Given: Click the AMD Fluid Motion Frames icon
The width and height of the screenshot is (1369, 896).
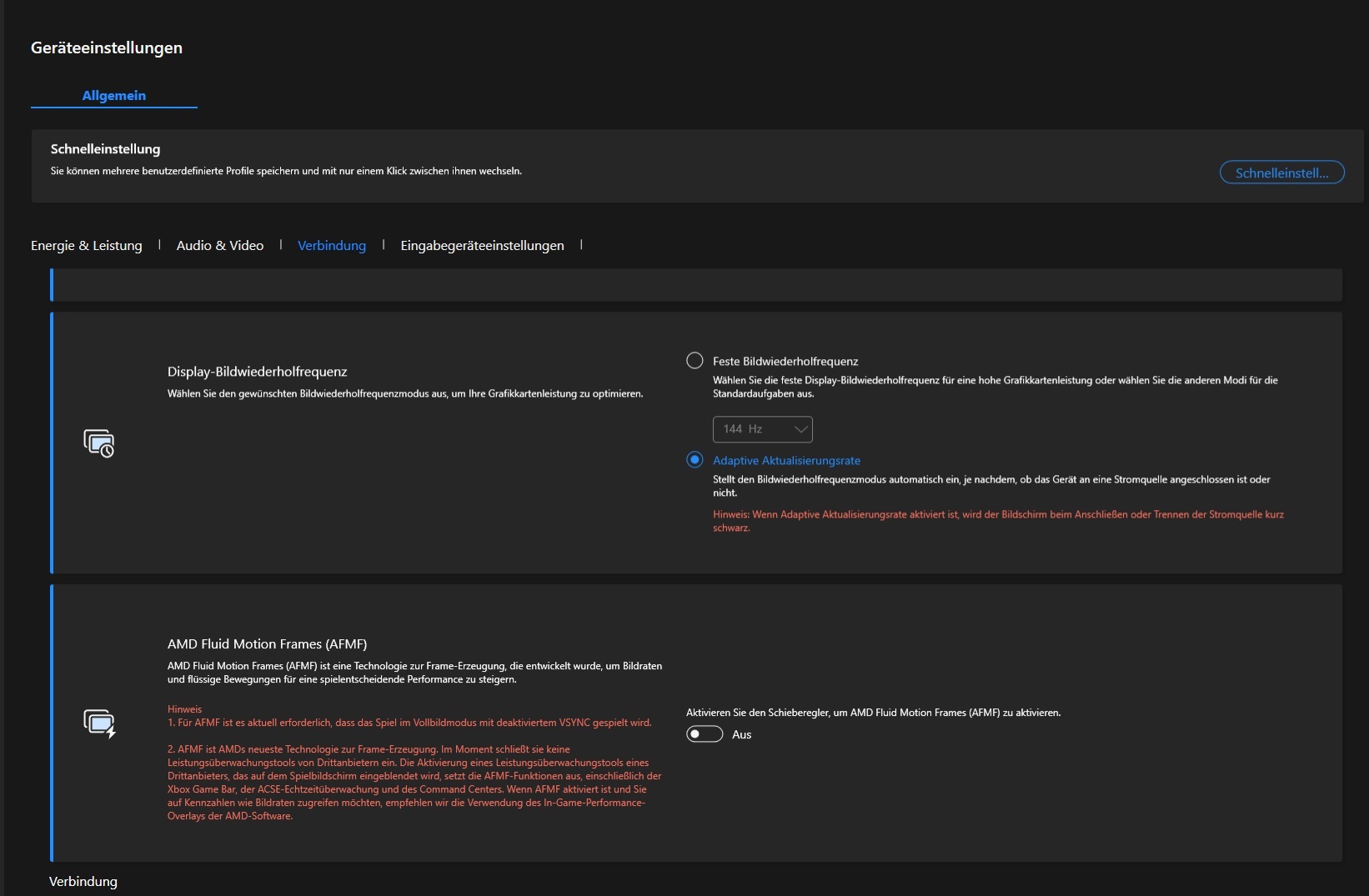Looking at the screenshot, I should 99,723.
